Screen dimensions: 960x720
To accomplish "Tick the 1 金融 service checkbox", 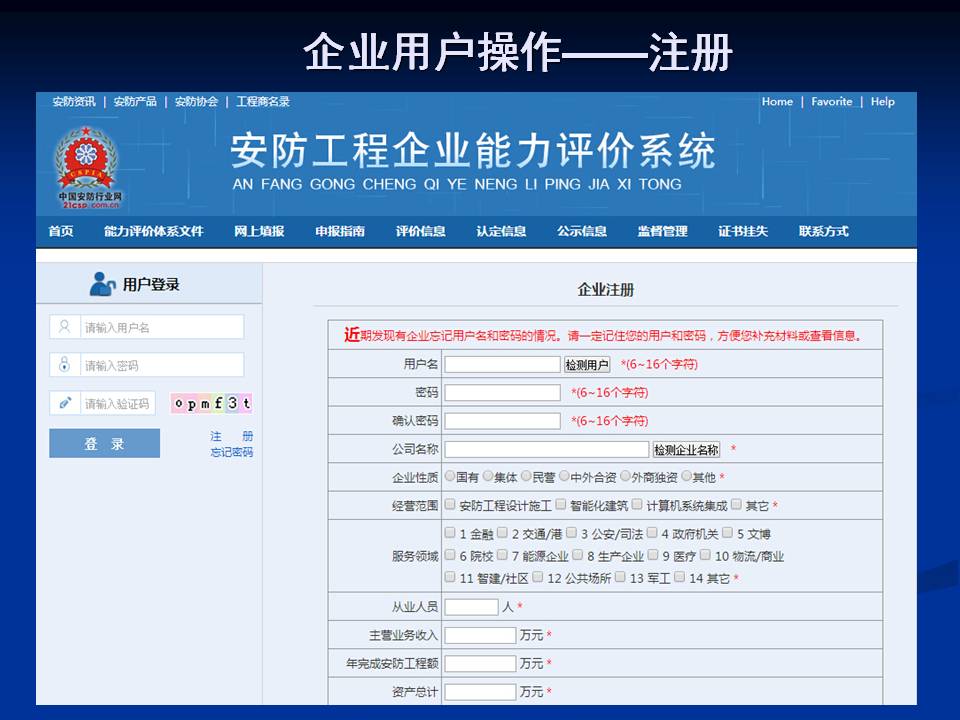I will pyautogui.click(x=450, y=533).
